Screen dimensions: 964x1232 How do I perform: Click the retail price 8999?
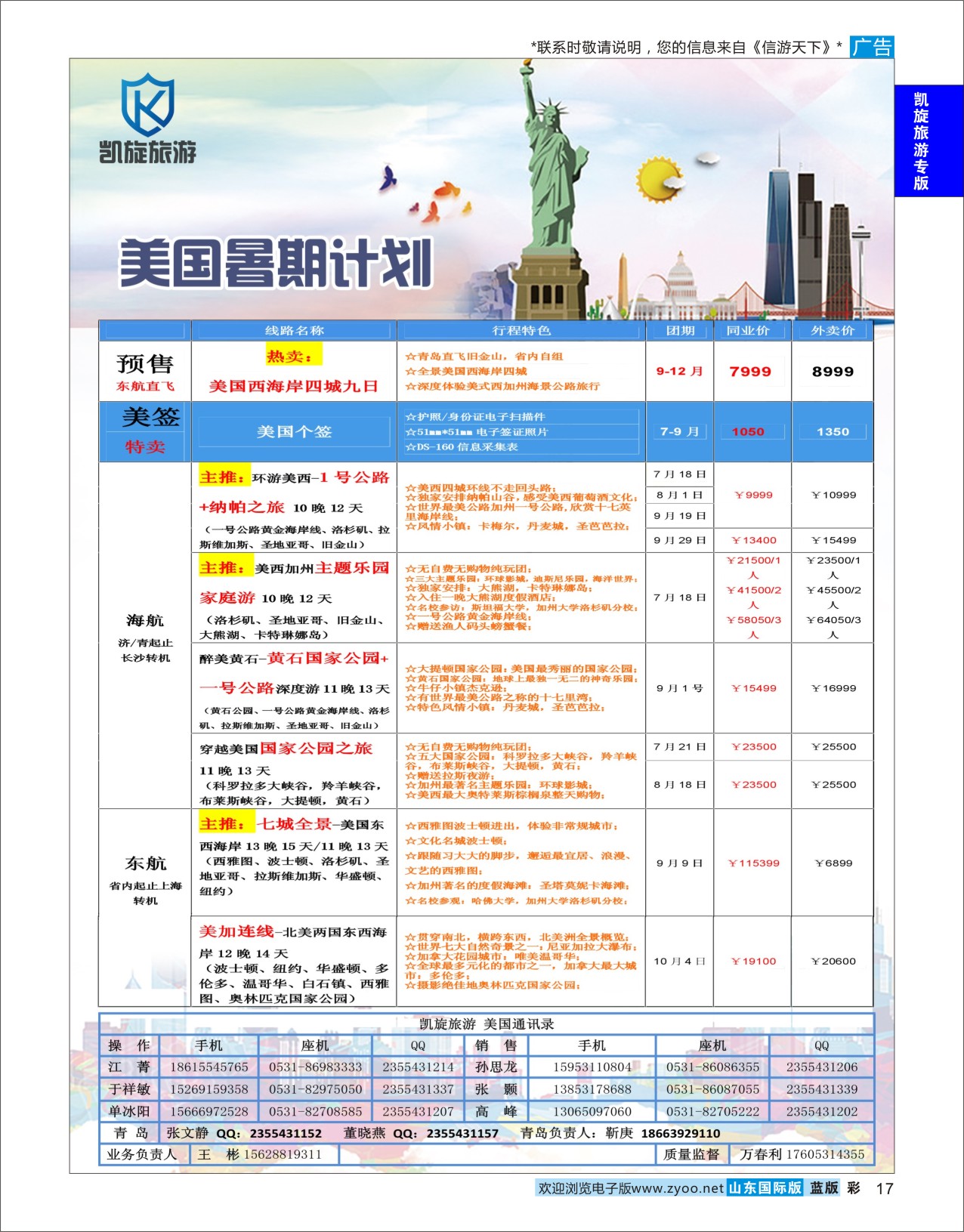click(833, 371)
